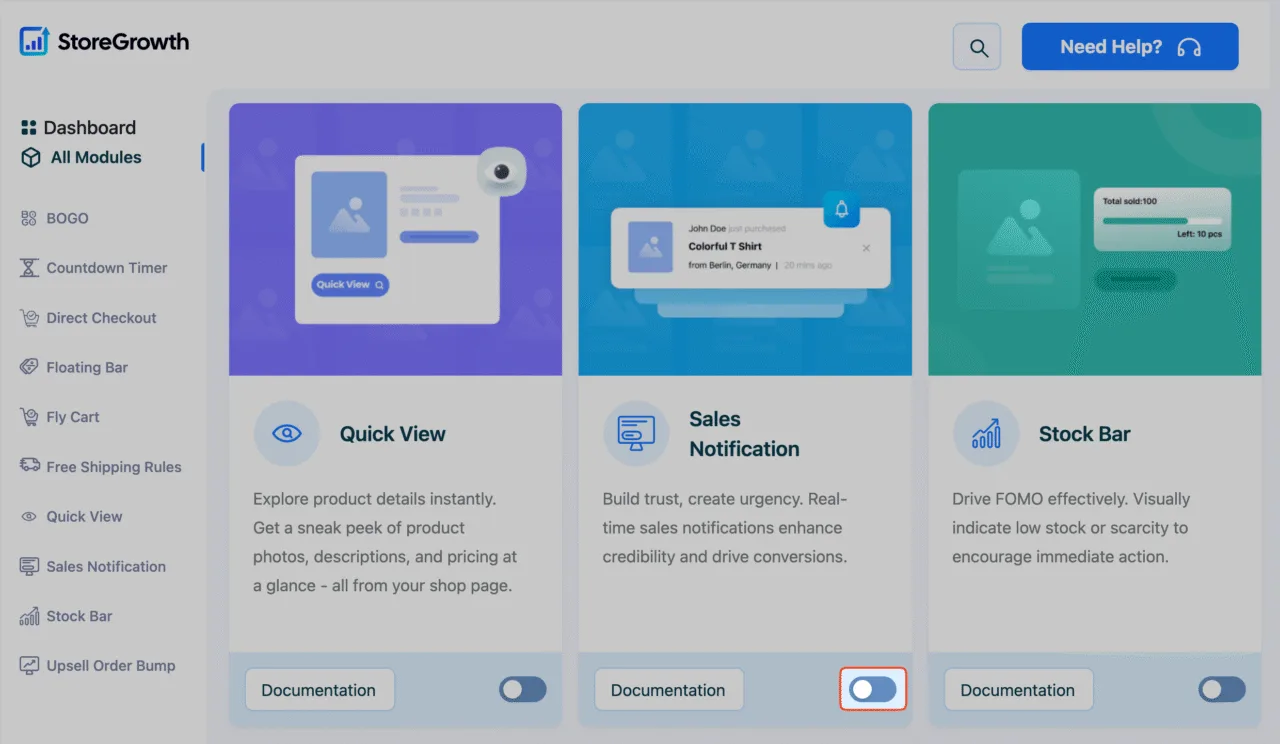Image resolution: width=1280 pixels, height=744 pixels.
Task: Open Documentation for Quick View
Action: click(x=319, y=690)
